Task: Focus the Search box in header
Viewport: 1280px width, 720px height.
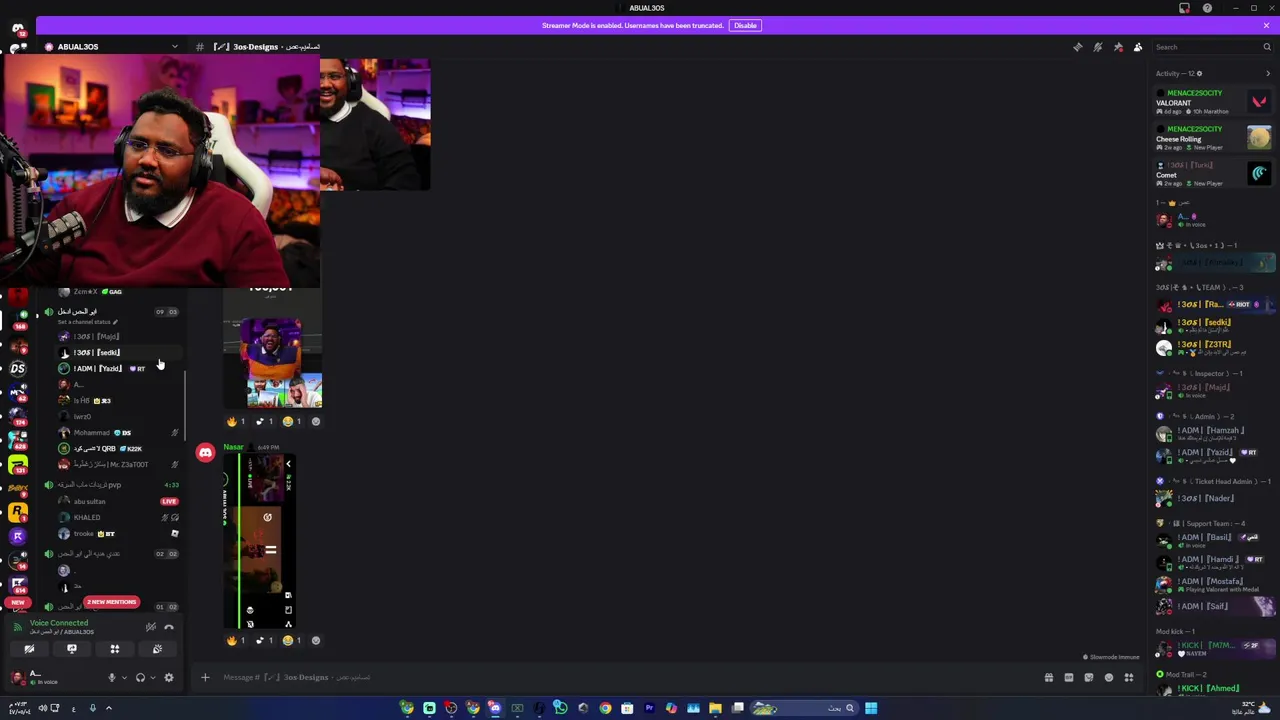Action: [1211, 47]
